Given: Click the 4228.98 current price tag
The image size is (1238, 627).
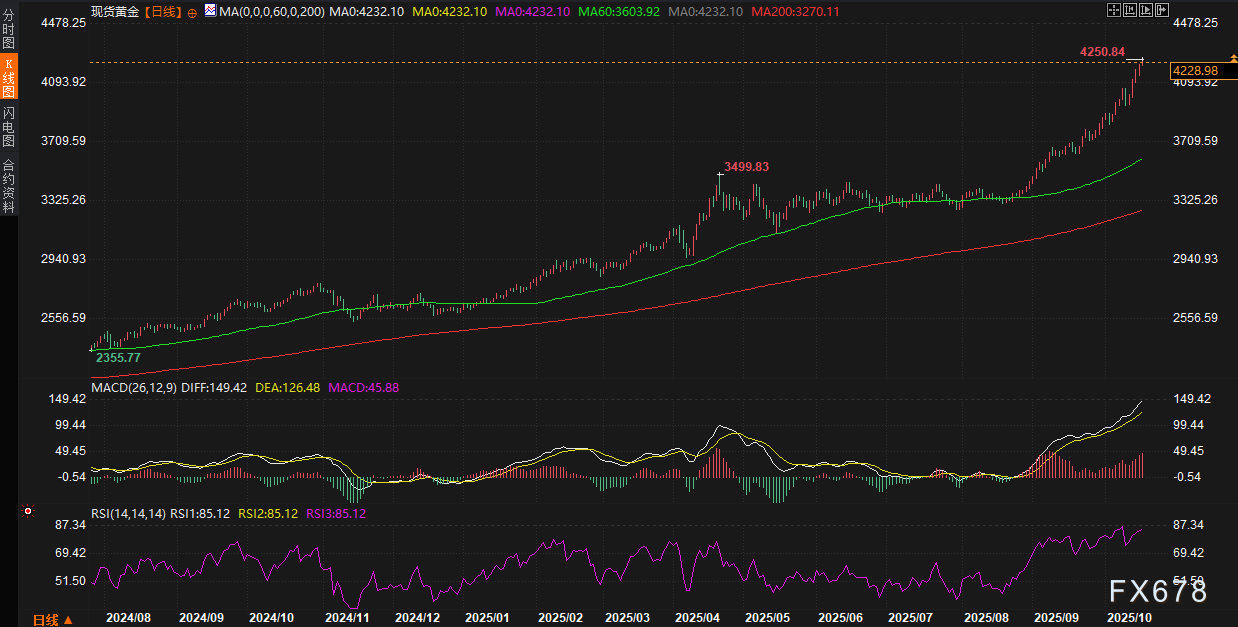Looking at the screenshot, I should 1195,70.
